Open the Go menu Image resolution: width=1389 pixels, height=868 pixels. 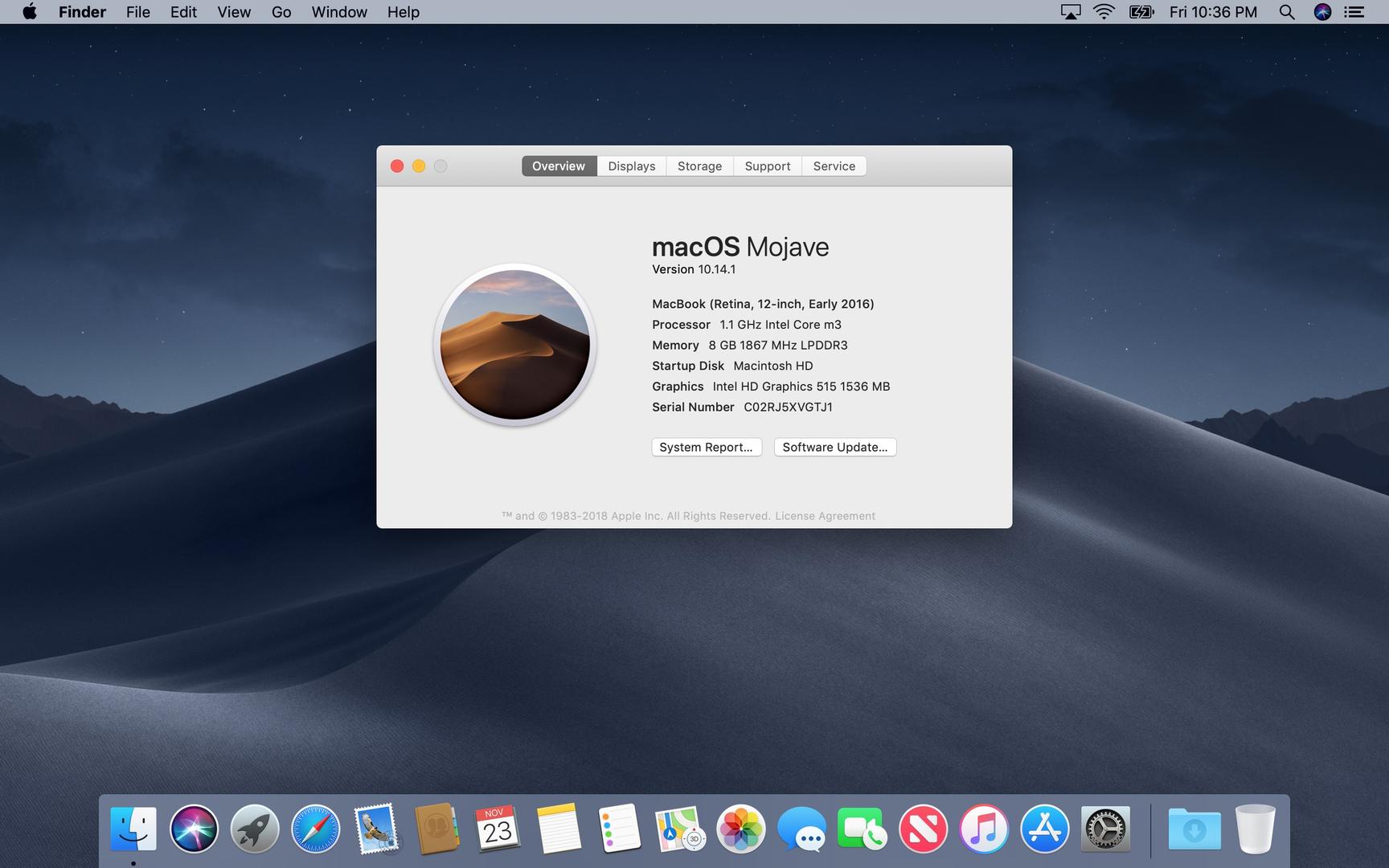point(281,12)
